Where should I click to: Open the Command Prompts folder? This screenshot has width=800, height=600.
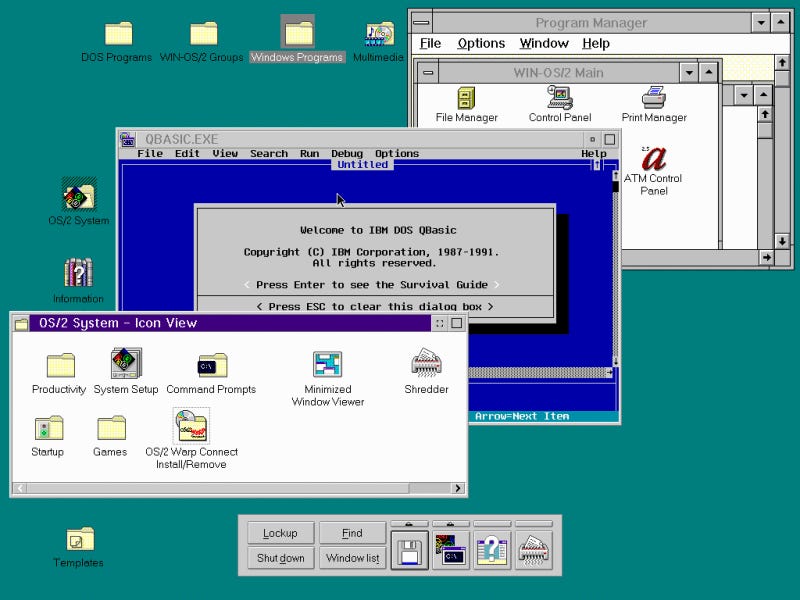pos(210,365)
